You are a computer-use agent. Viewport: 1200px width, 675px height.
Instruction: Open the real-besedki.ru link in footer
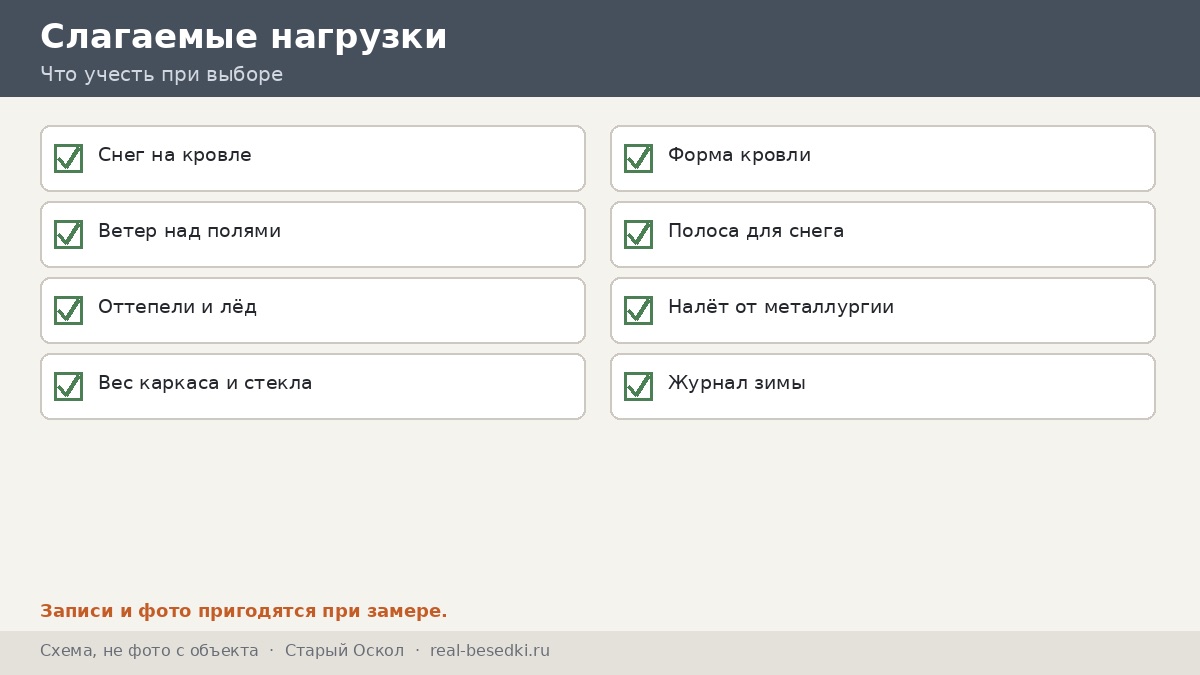pyautogui.click(x=490, y=651)
